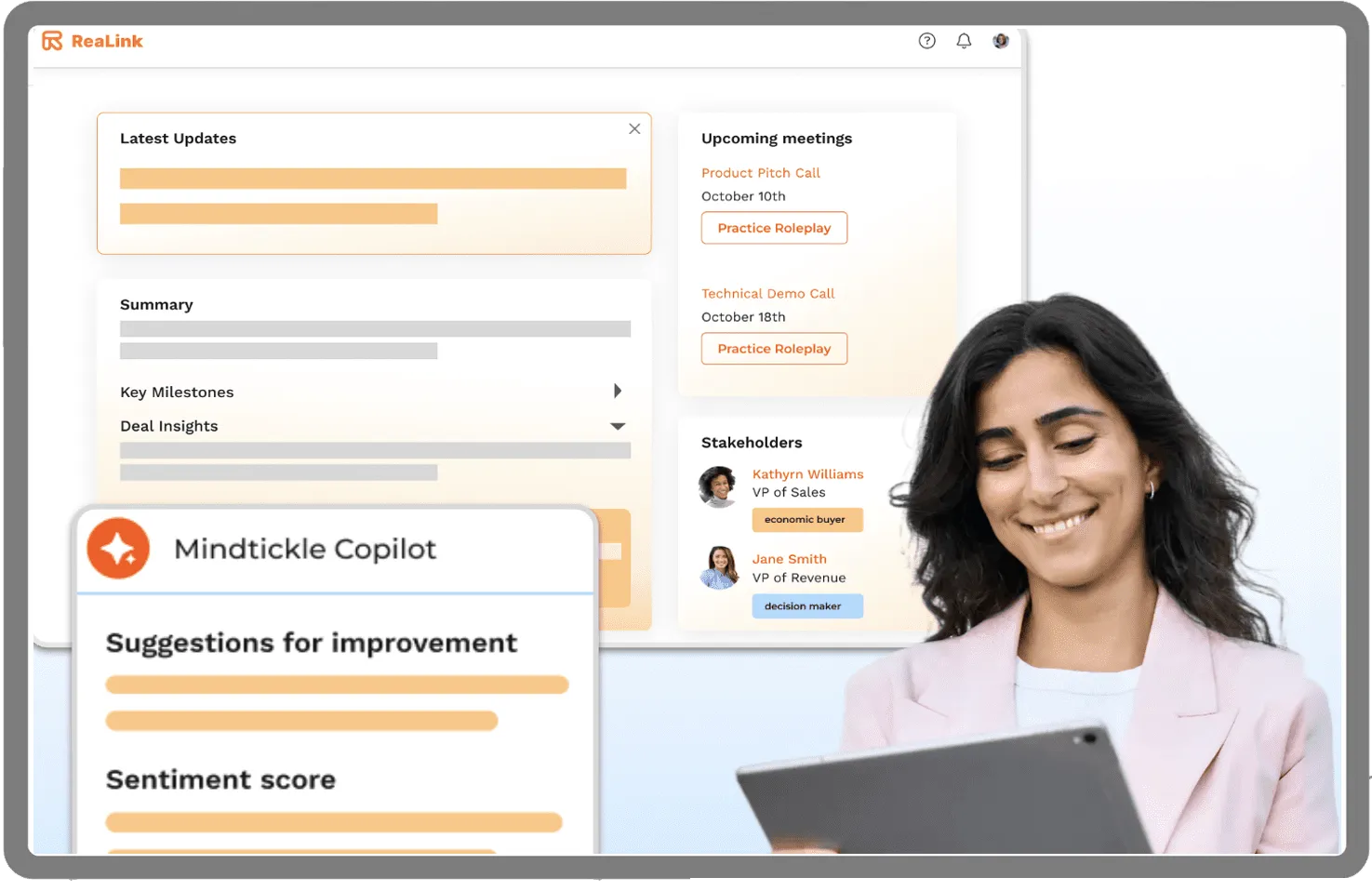The height and width of the screenshot is (891, 1372).
Task: Click the Mindtickle Copilot sparkle icon
Action: 118,549
